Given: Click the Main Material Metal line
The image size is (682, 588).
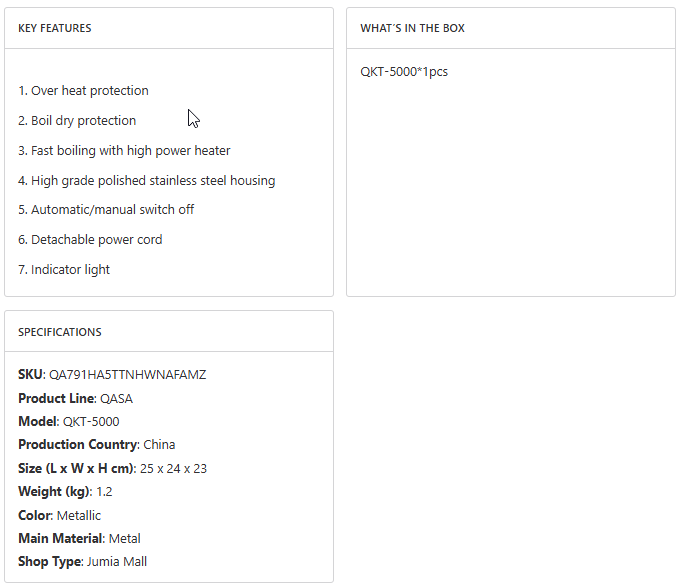Looking at the screenshot, I should [x=124, y=539].
